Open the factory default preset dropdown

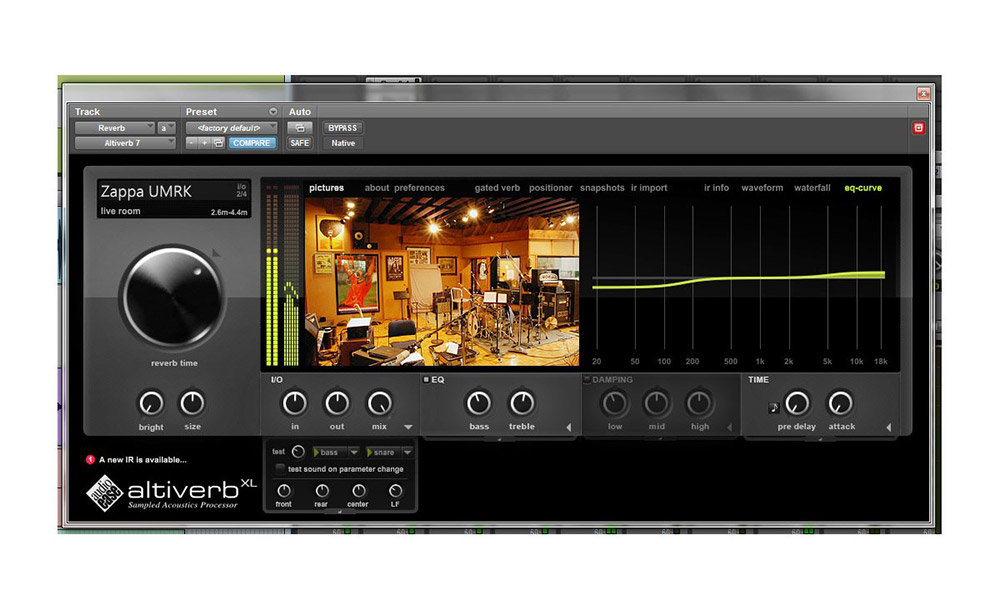pyautogui.click(x=233, y=128)
